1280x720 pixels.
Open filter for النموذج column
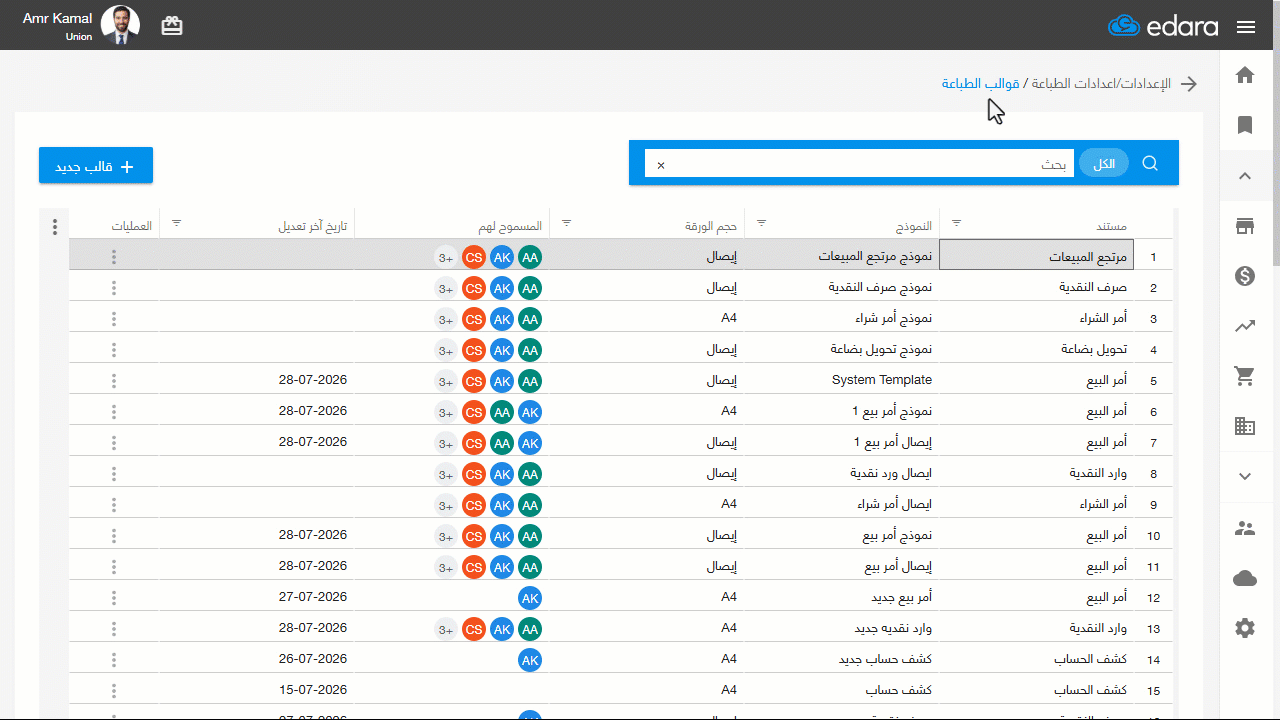tap(762, 223)
